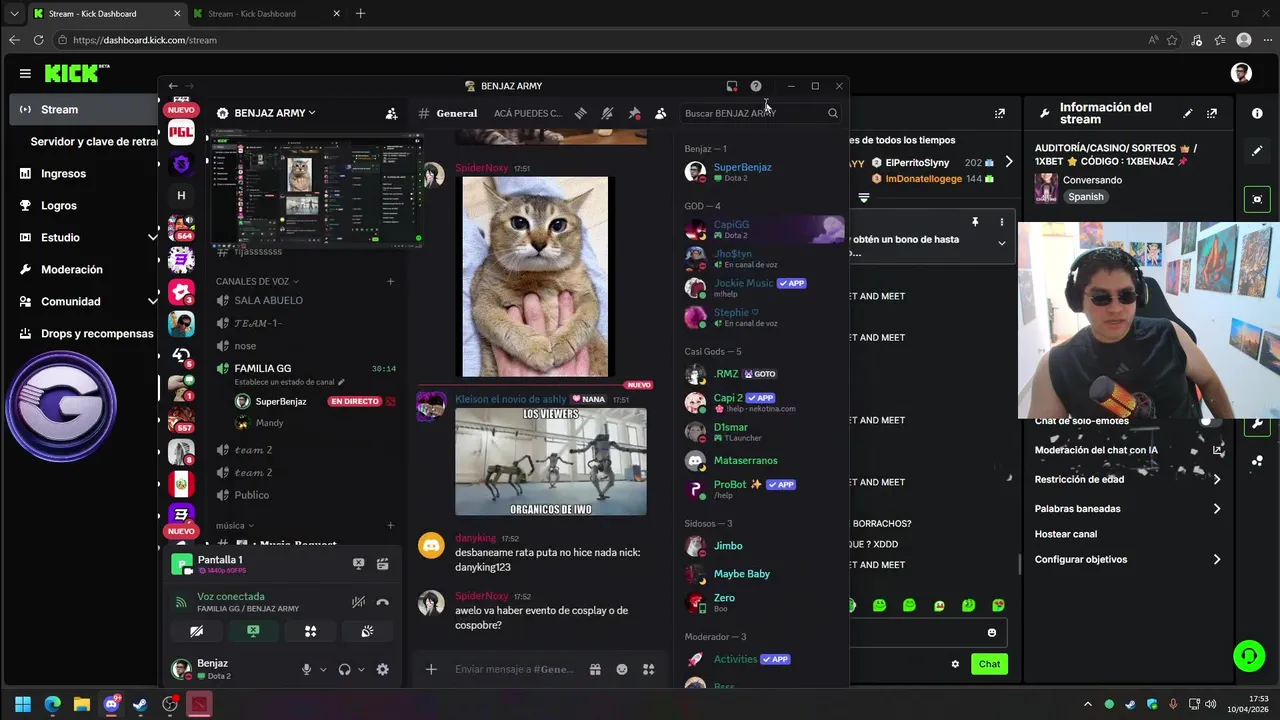Viewport: 1280px width, 720px height.
Task: Open Discord activities launcher button
Action: (x=310, y=631)
